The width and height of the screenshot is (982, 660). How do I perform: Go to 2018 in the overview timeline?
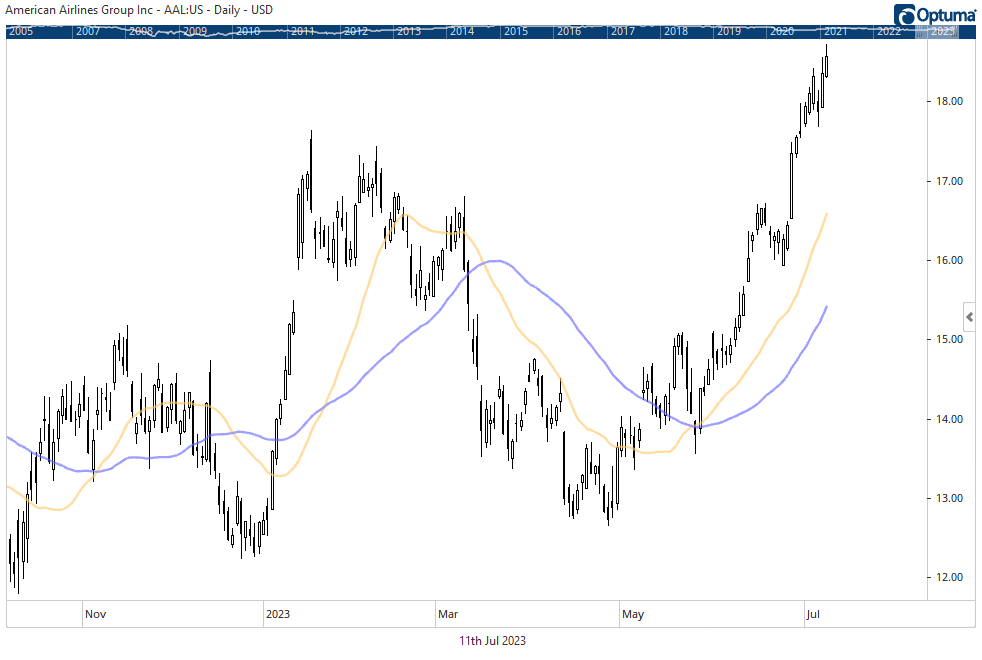click(x=676, y=31)
